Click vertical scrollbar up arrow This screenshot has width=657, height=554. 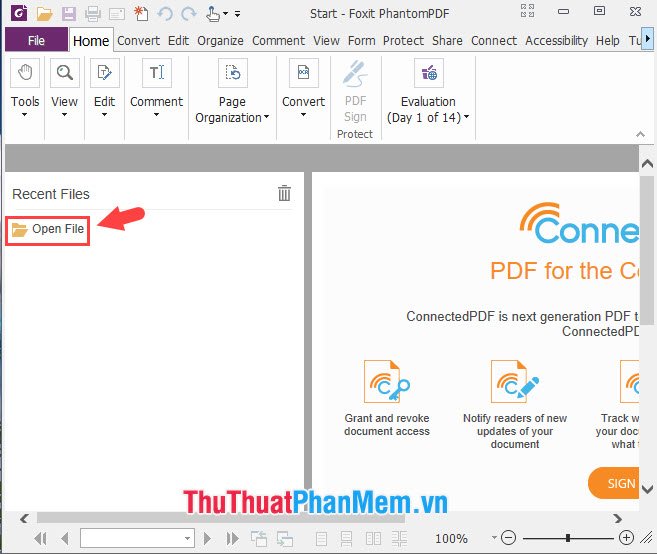pyautogui.click(x=647, y=163)
